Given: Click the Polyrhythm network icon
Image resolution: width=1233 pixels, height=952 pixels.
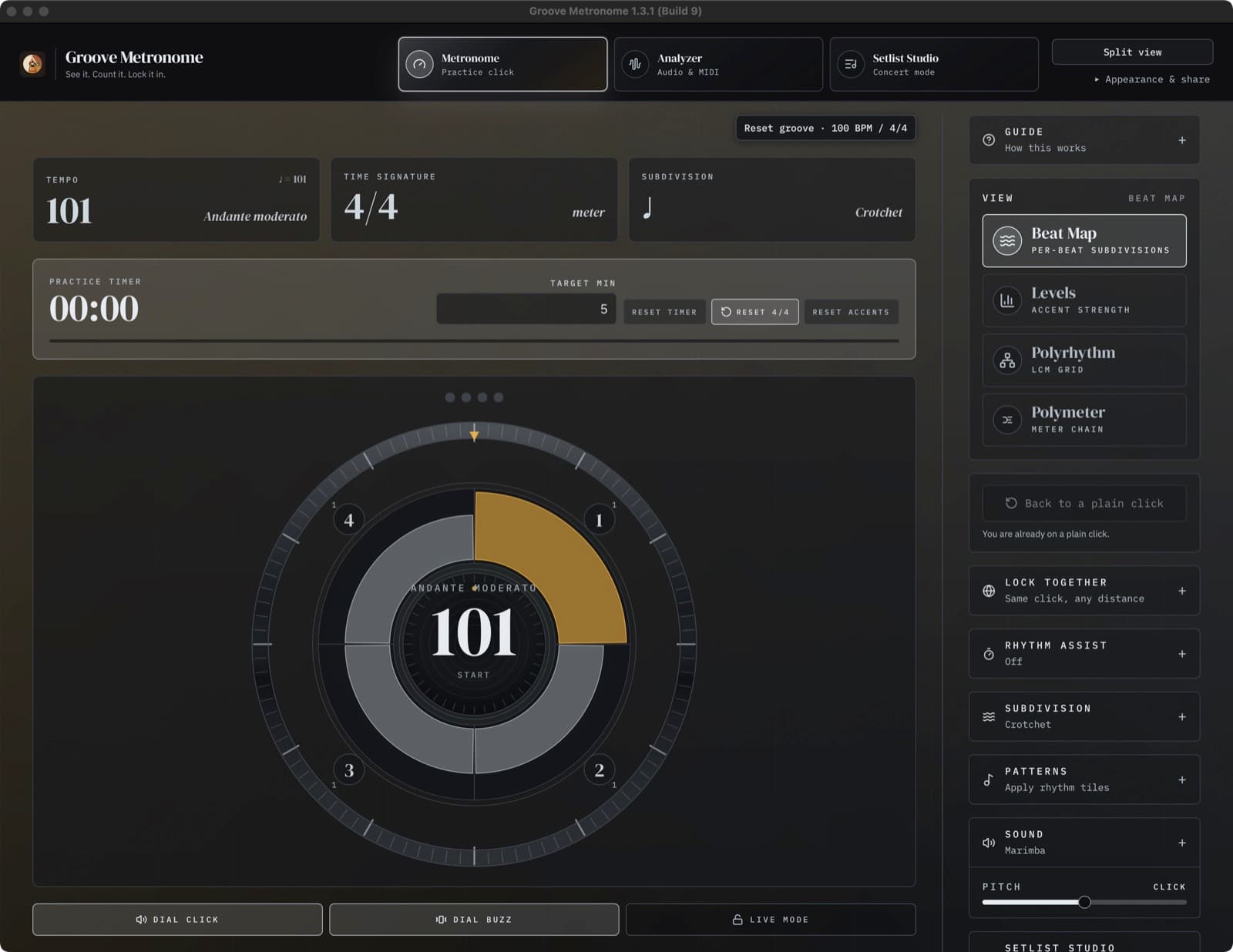Looking at the screenshot, I should click(1007, 360).
